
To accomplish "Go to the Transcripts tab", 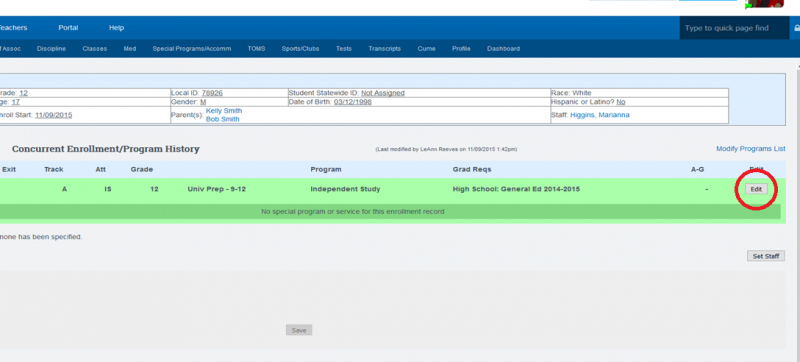I will (385, 49).
